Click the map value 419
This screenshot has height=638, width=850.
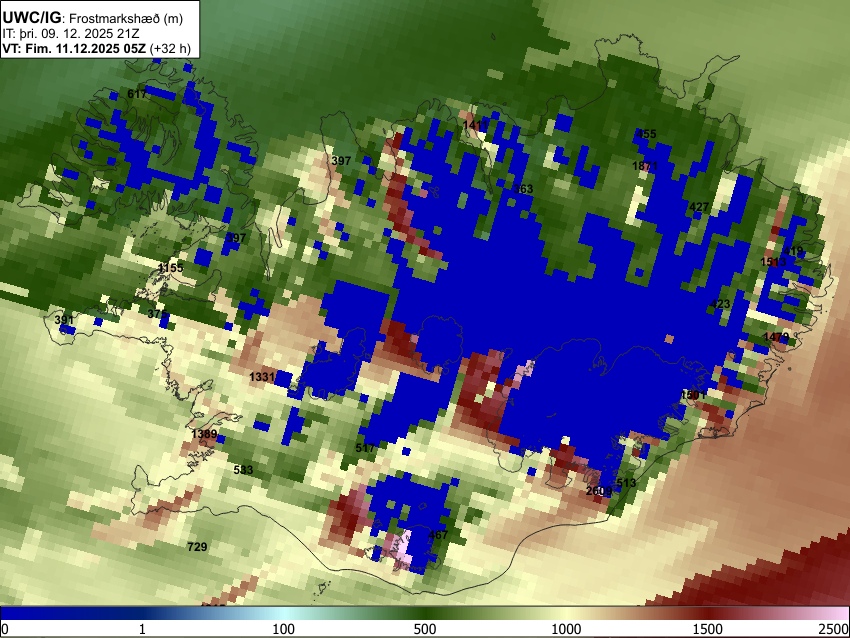[x=793, y=252]
